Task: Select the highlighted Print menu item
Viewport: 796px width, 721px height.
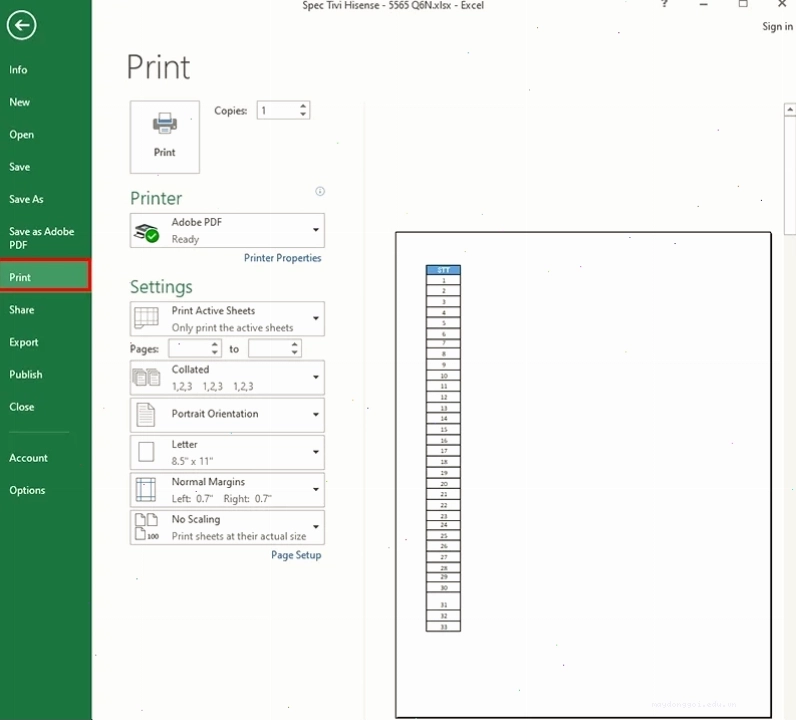Action: (46, 277)
